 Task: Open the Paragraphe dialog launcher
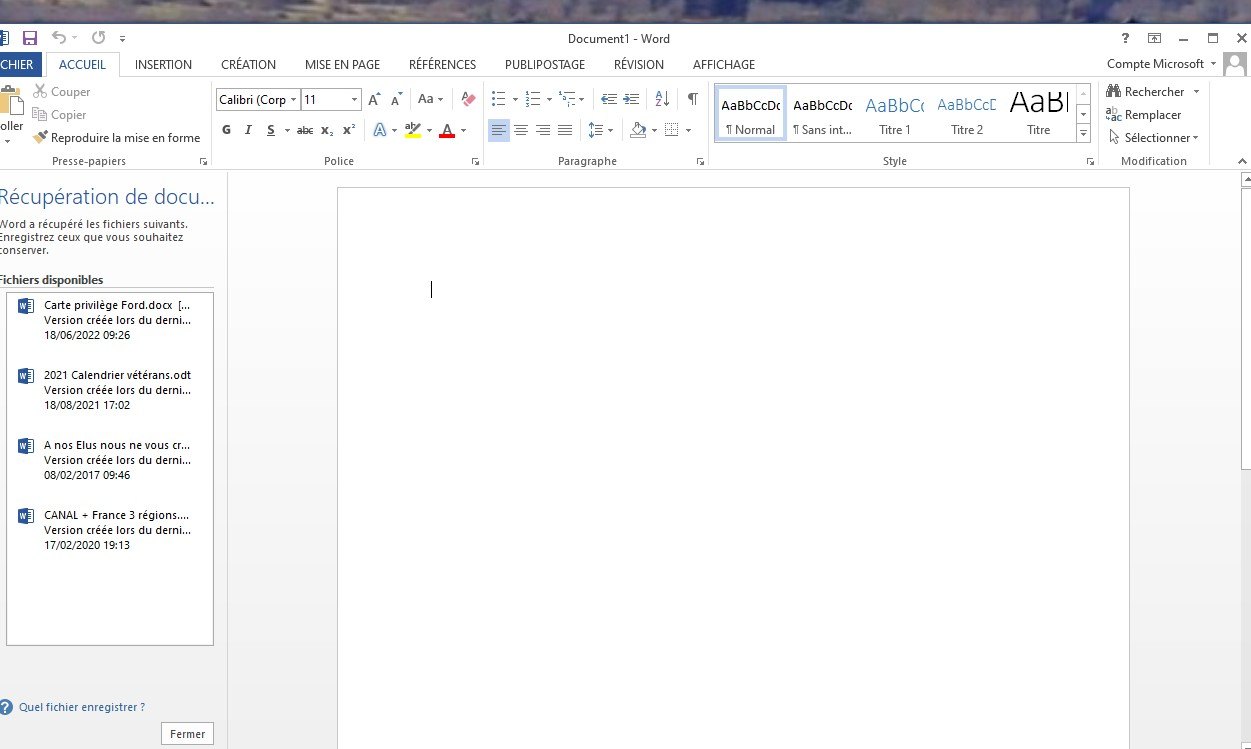(x=700, y=161)
